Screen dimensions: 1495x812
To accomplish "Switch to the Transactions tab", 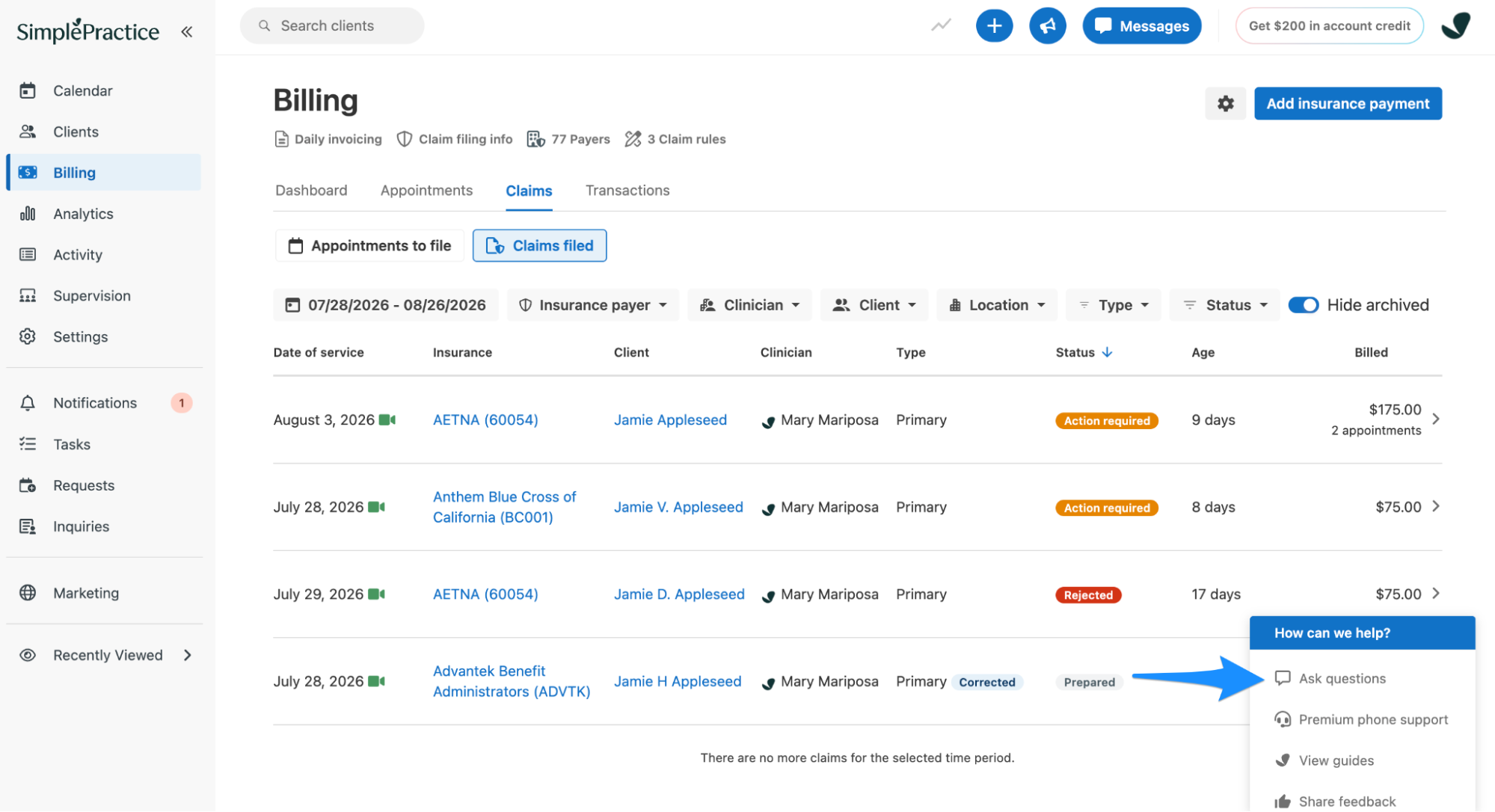I will pyautogui.click(x=627, y=191).
